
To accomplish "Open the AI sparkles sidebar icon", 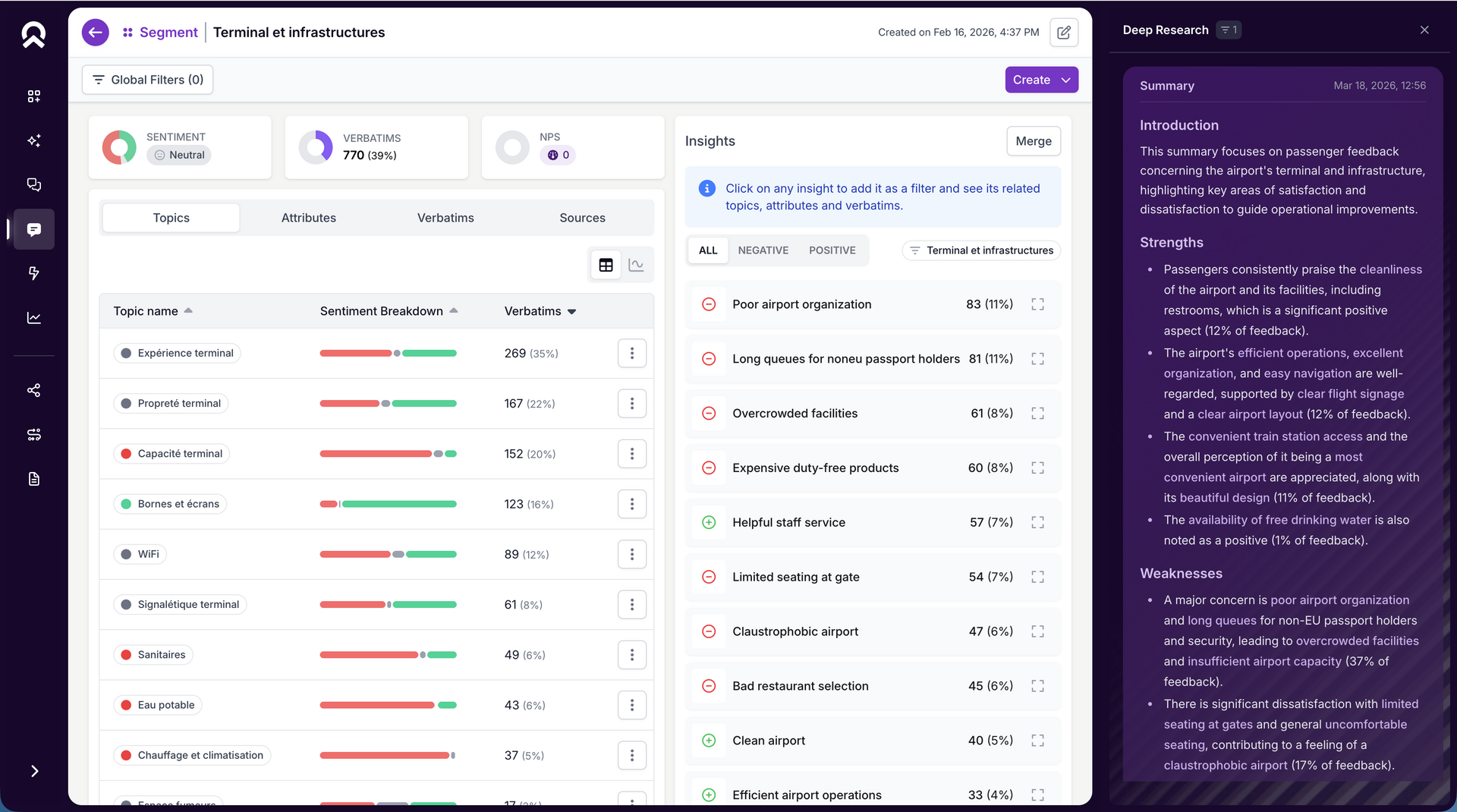I will pos(34,140).
